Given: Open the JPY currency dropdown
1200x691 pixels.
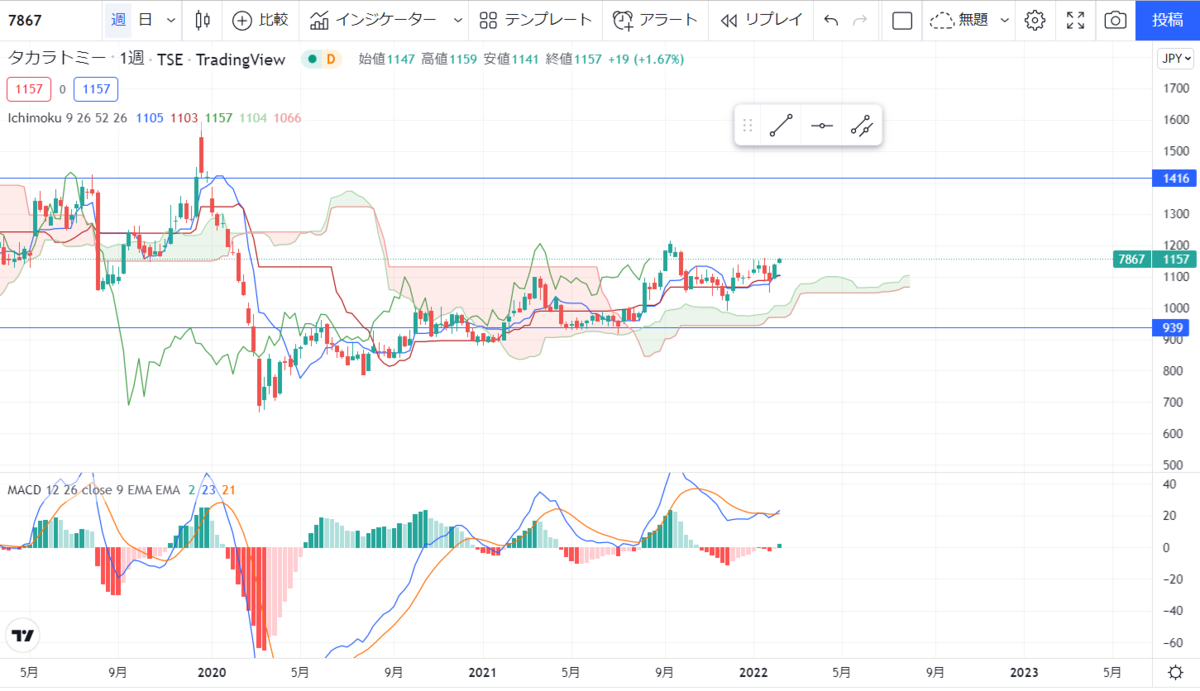Looking at the screenshot, I should point(1176,59).
